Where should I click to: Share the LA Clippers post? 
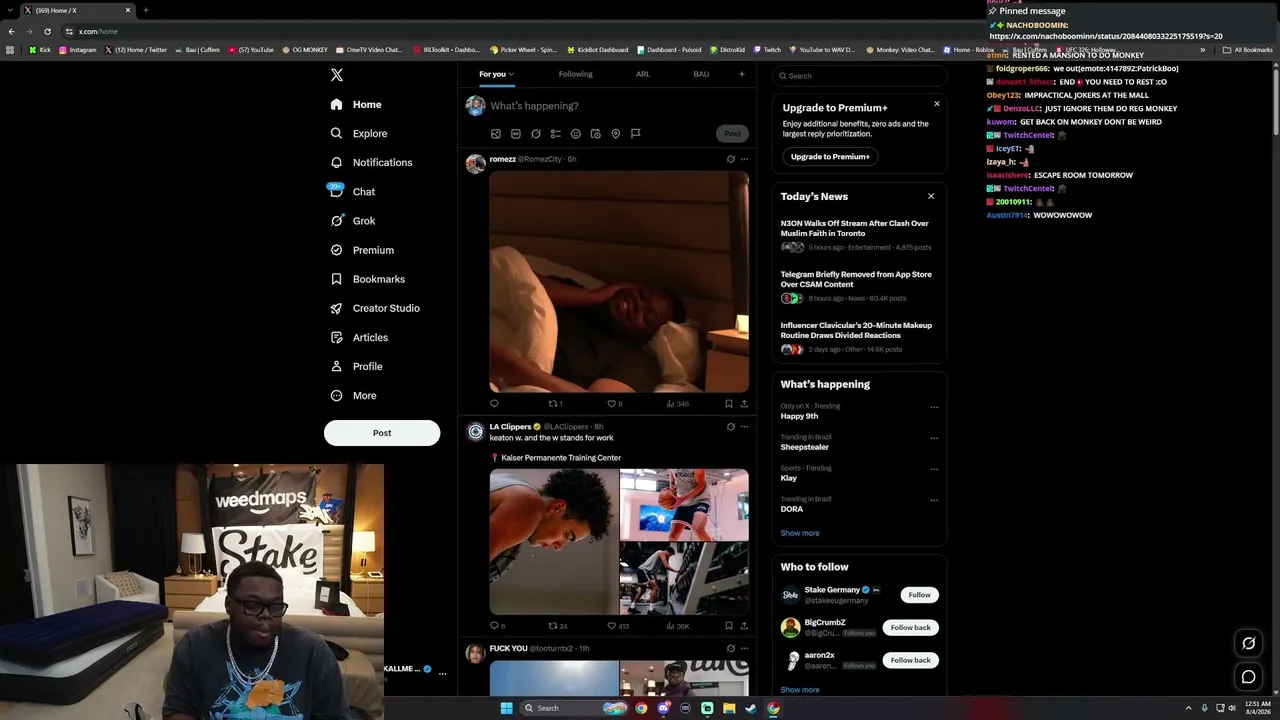coord(744,626)
